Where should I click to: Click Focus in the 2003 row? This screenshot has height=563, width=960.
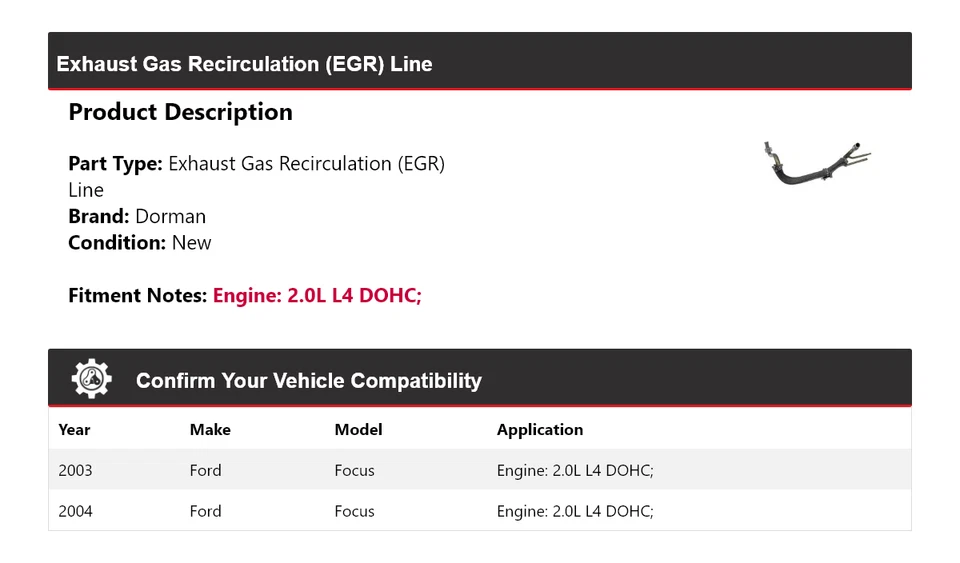point(354,470)
